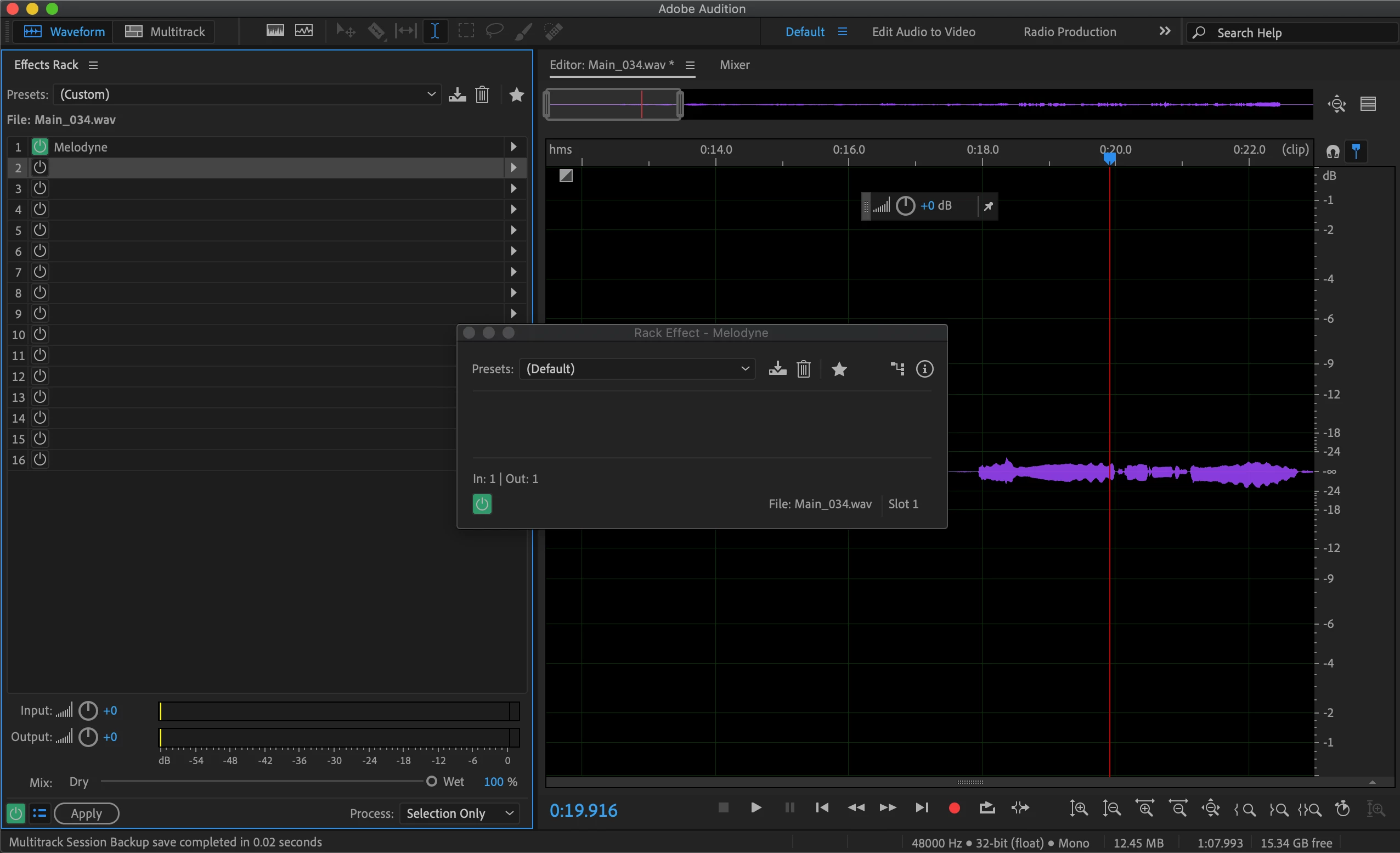Click Zoom In Amplitude icon
This screenshot has width=1400, height=853.
tap(1079, 808)
